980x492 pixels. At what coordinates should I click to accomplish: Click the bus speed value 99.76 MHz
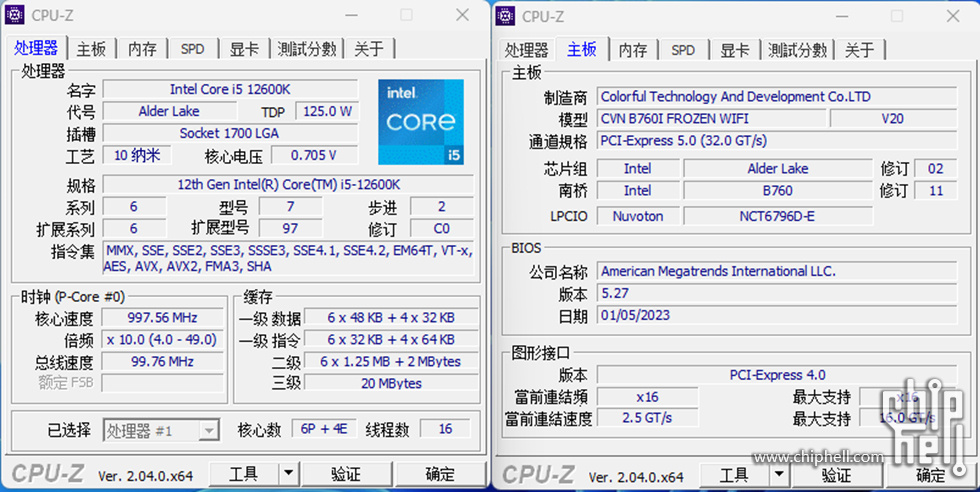[x=162, y=361]
